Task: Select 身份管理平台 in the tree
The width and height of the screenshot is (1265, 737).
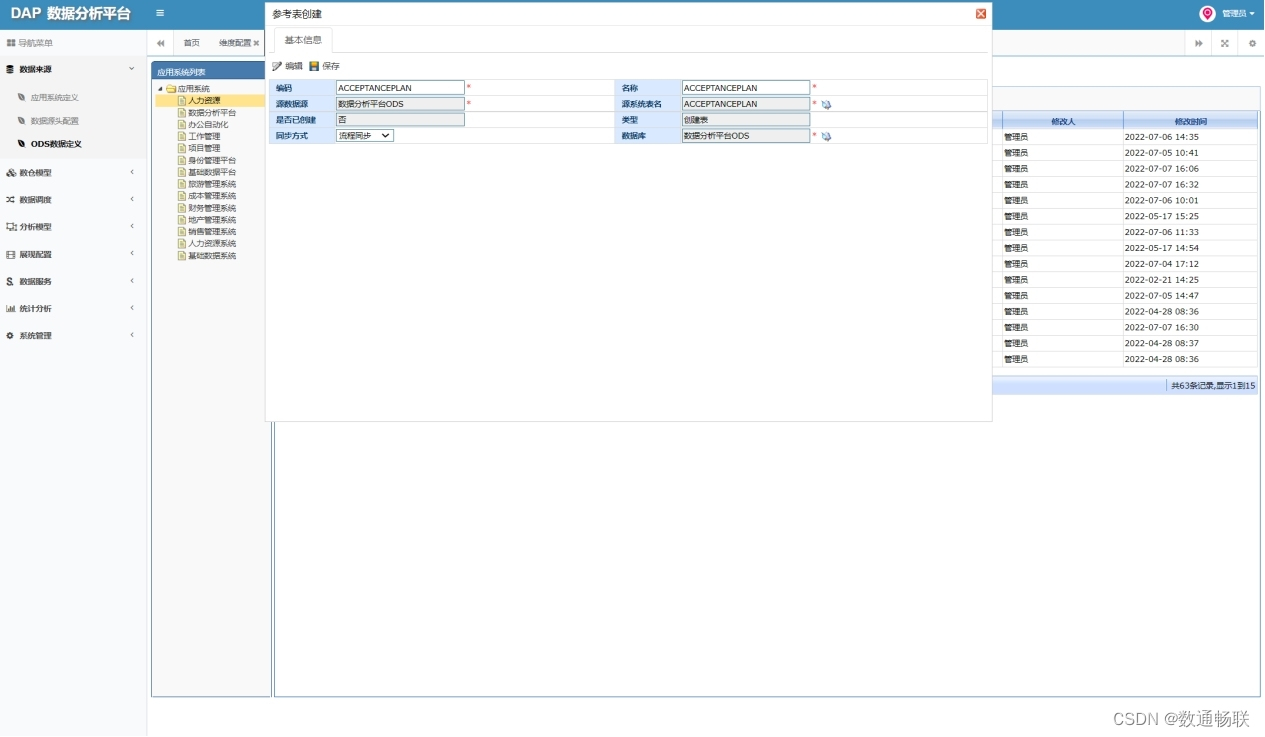Action: [x=212, y=160]
